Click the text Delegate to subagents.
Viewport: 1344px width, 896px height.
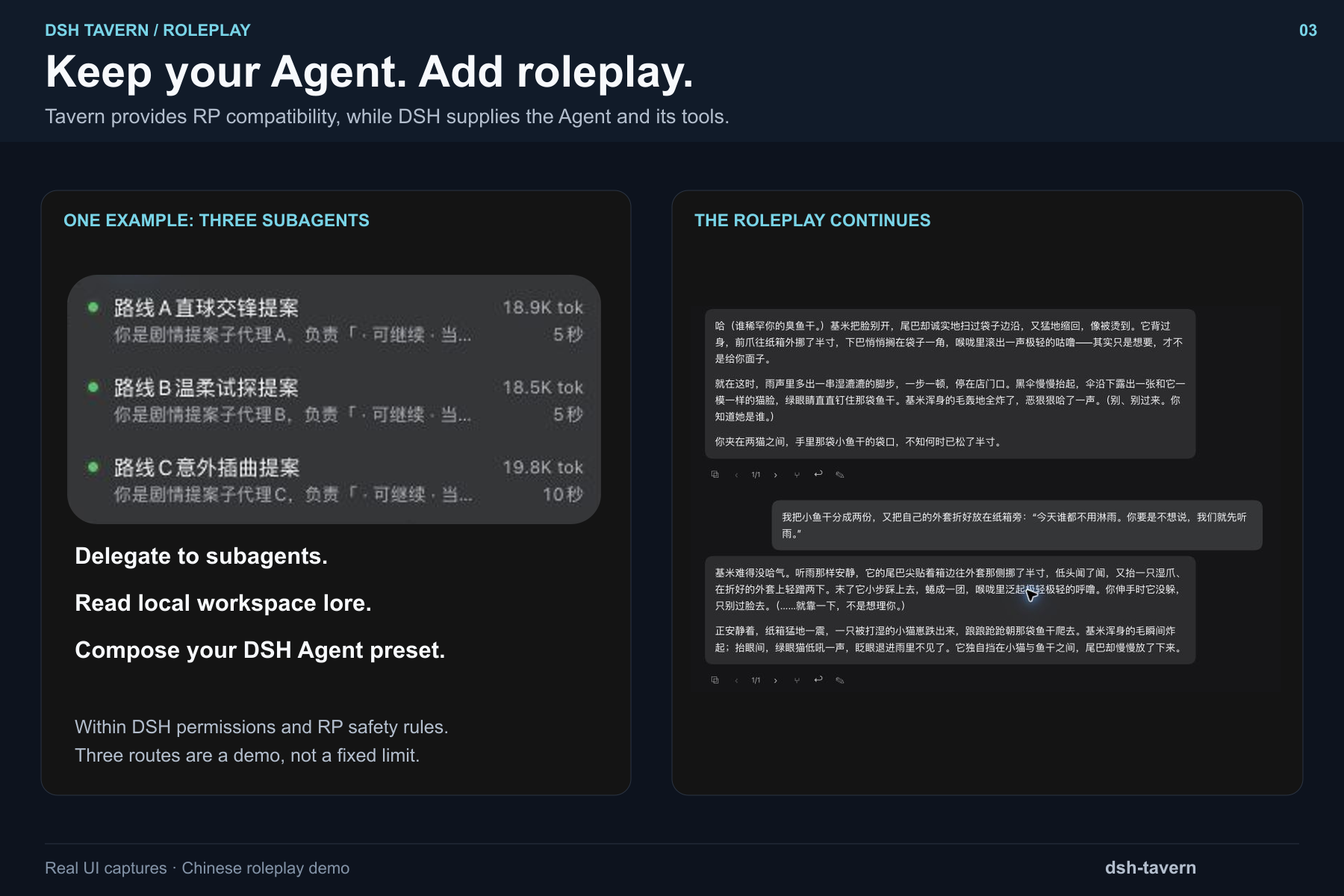click(x=201, y=556)
